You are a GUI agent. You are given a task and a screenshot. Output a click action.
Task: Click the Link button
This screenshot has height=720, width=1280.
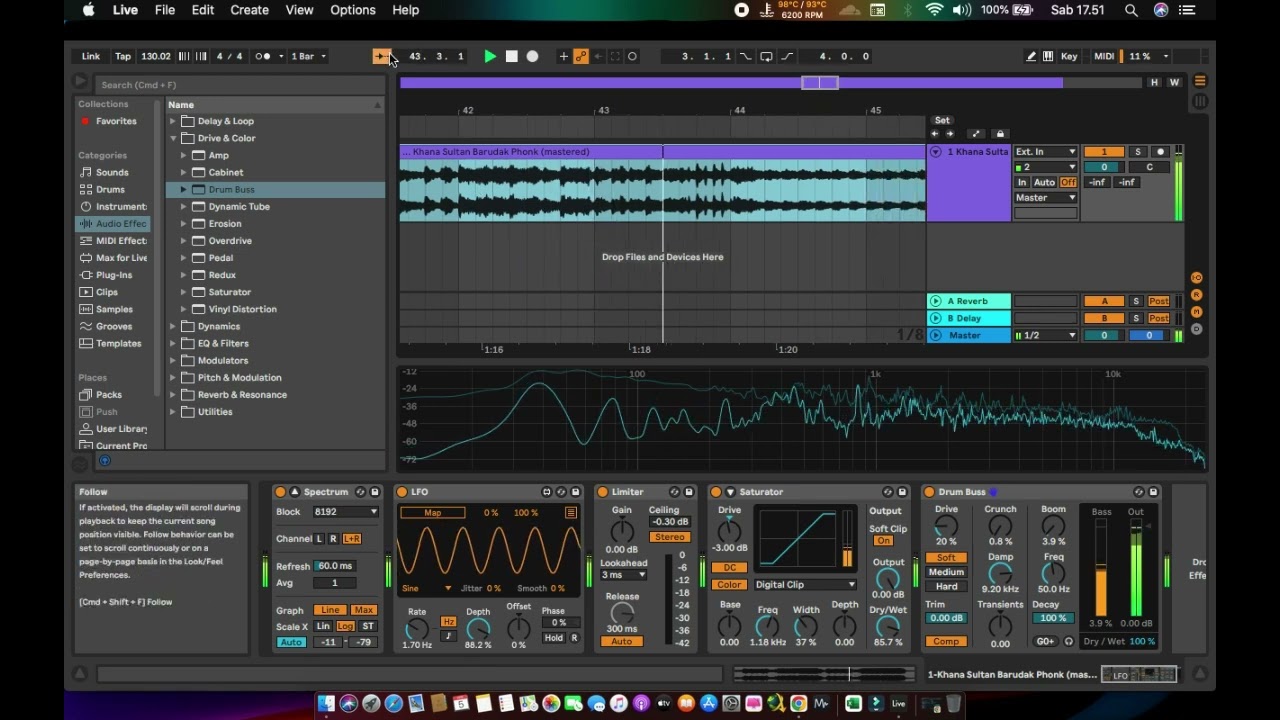click(90, 56)
